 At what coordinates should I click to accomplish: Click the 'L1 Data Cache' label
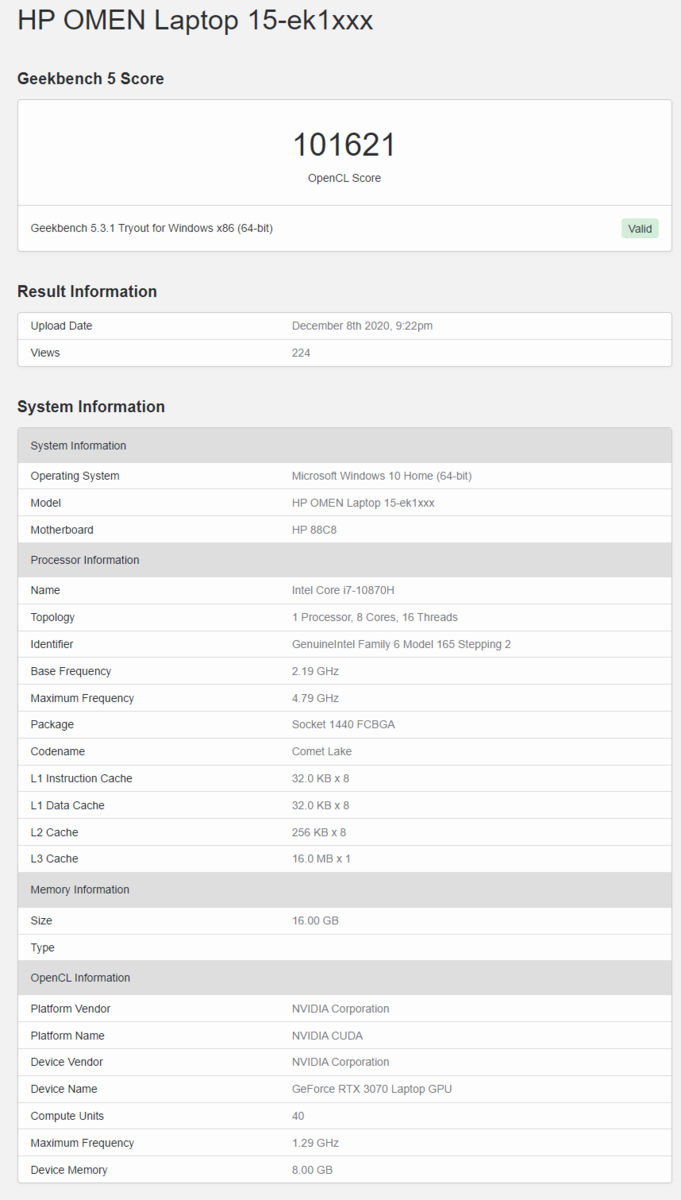tap(67, 805)
